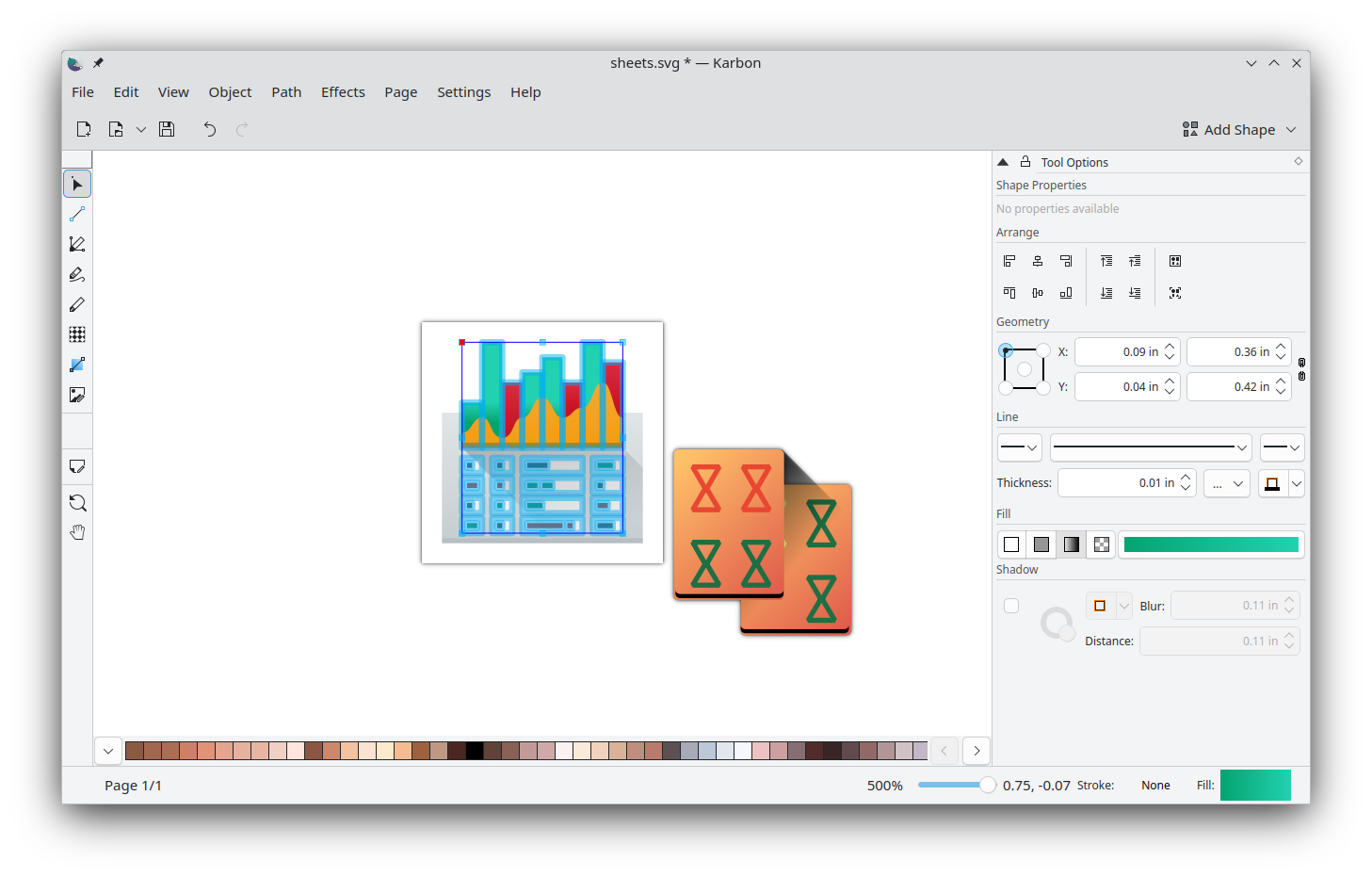The height and width of the screenshot is (877, 1372).
Task: Choose the center anchor point radio button
Action: click(1025, 369)
